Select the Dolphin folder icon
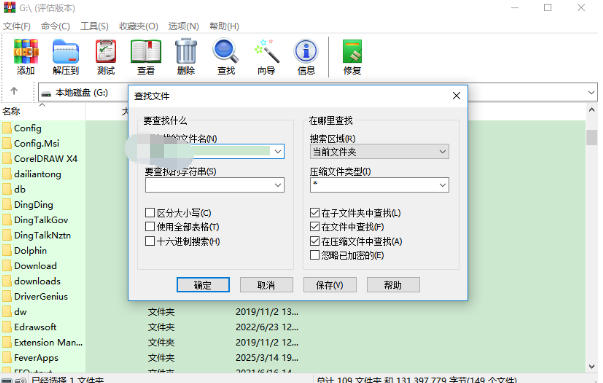 7,251
